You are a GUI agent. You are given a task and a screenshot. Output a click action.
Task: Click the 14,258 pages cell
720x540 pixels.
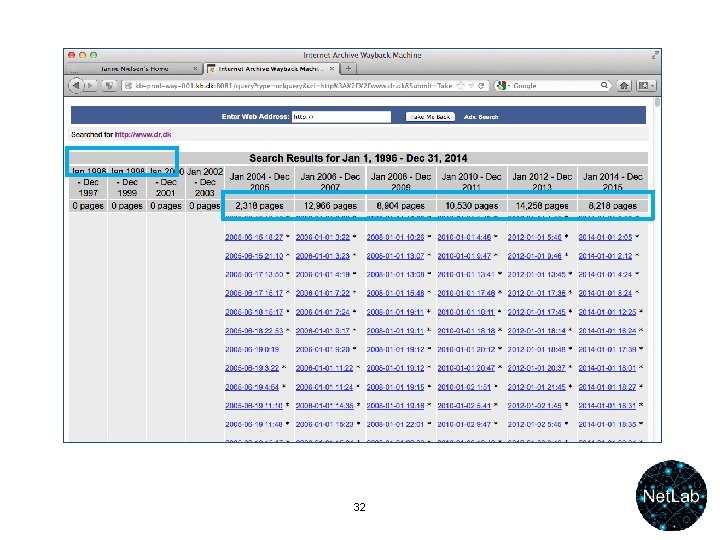tap(542, 206)
